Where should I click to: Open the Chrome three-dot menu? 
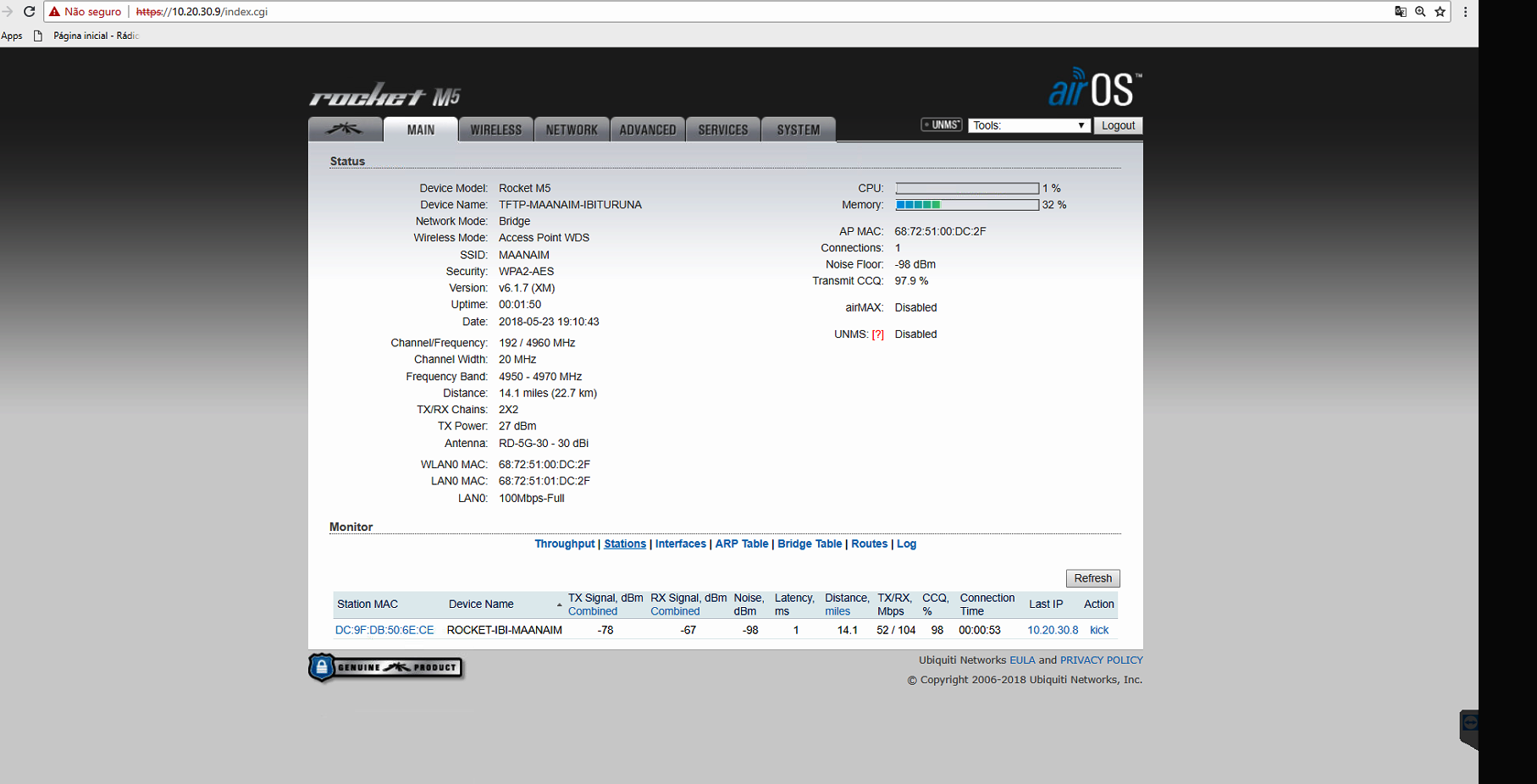[1465, 12]
